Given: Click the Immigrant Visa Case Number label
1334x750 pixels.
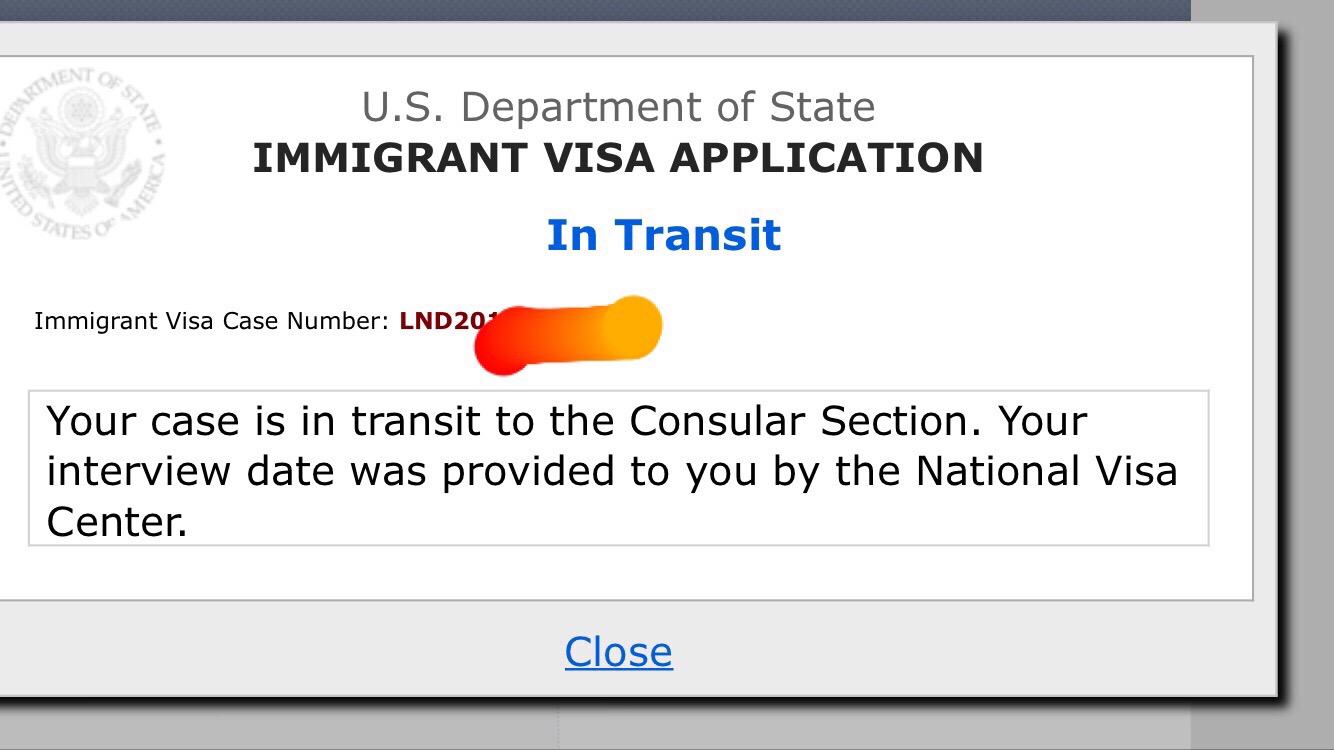Looking at the screenshot, I should click(211, 322).
